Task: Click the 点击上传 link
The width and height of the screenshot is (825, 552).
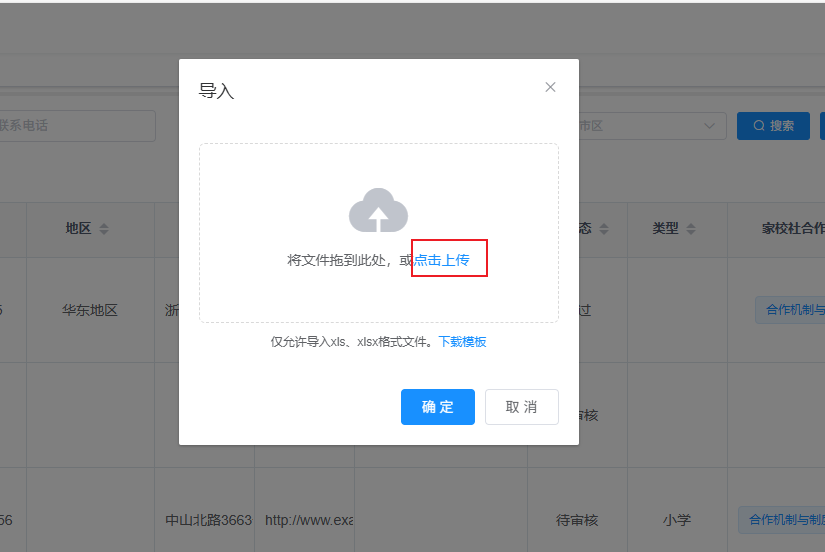Action: pyautogui.click(x=442, y=260)
